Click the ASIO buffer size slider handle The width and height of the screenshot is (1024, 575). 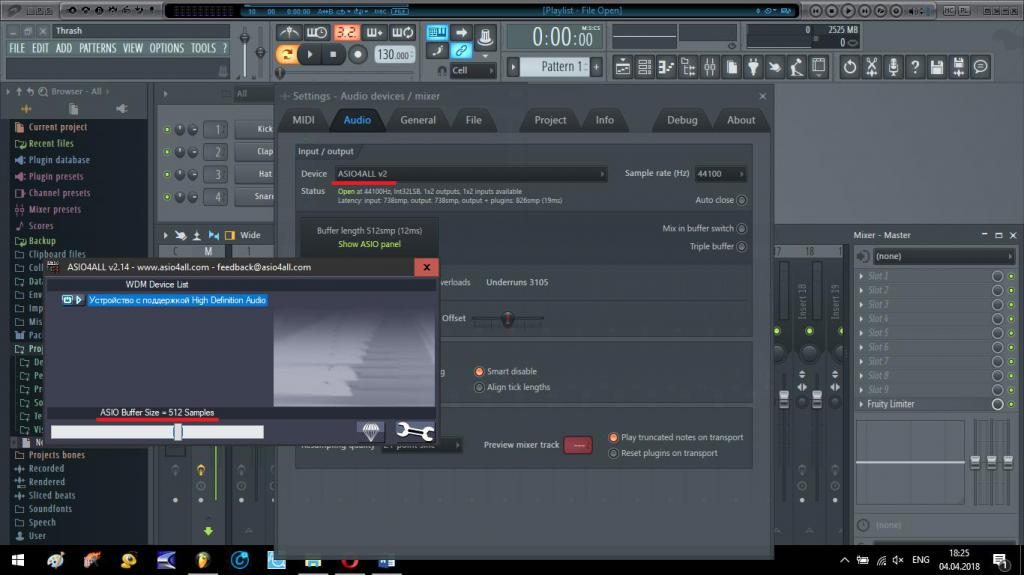click(x=178, y=432)
